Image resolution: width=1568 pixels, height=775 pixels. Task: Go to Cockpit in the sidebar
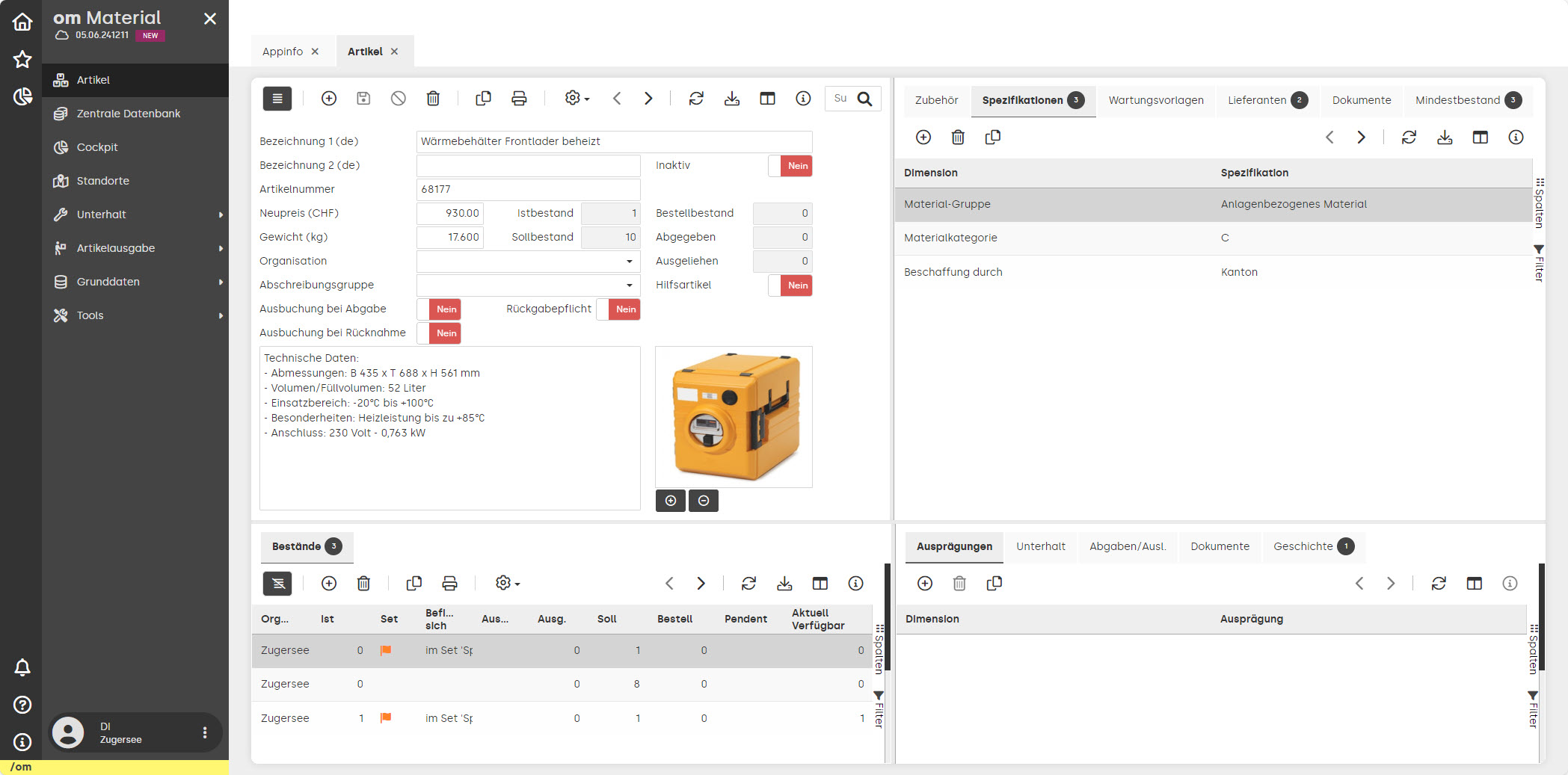(97, 147)
